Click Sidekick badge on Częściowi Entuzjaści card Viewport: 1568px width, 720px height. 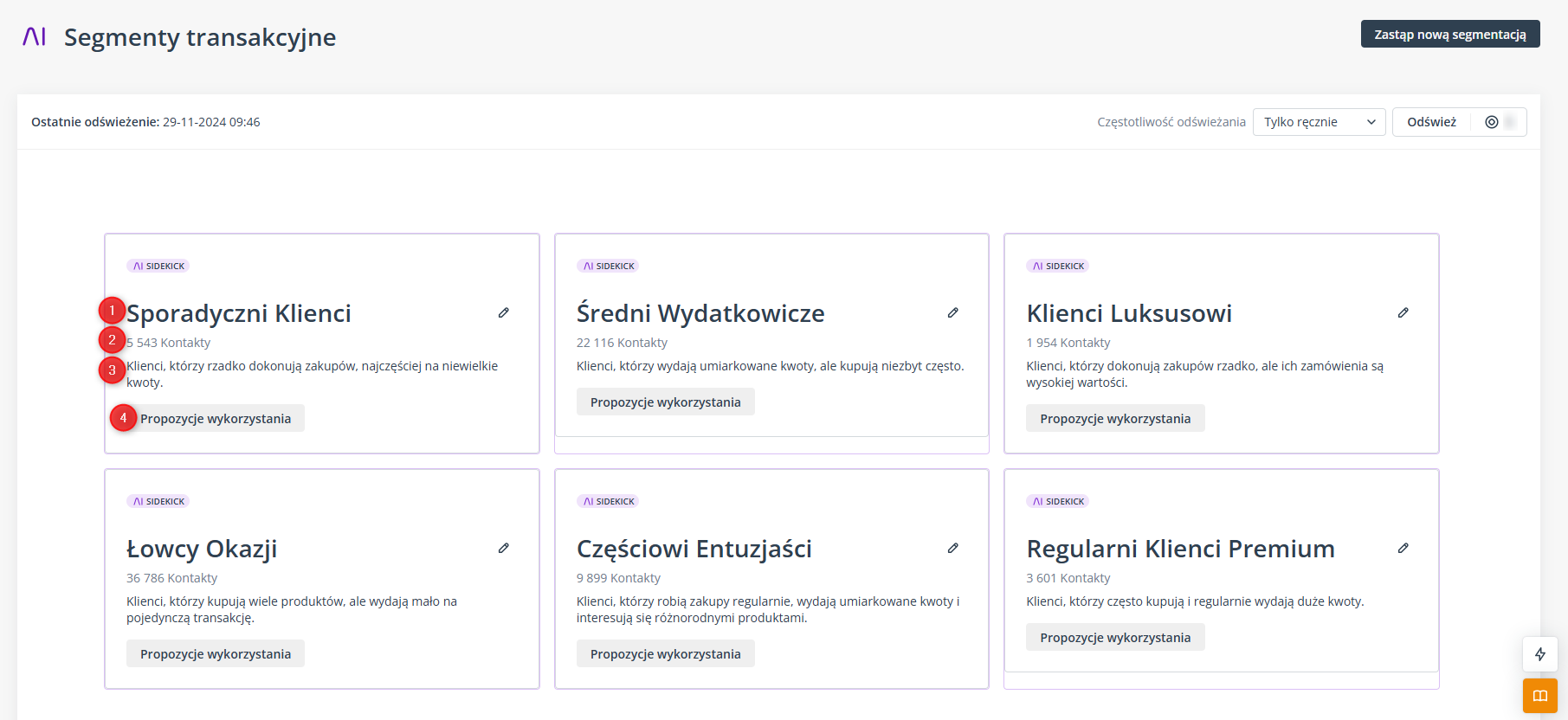[x=608, y=501]
